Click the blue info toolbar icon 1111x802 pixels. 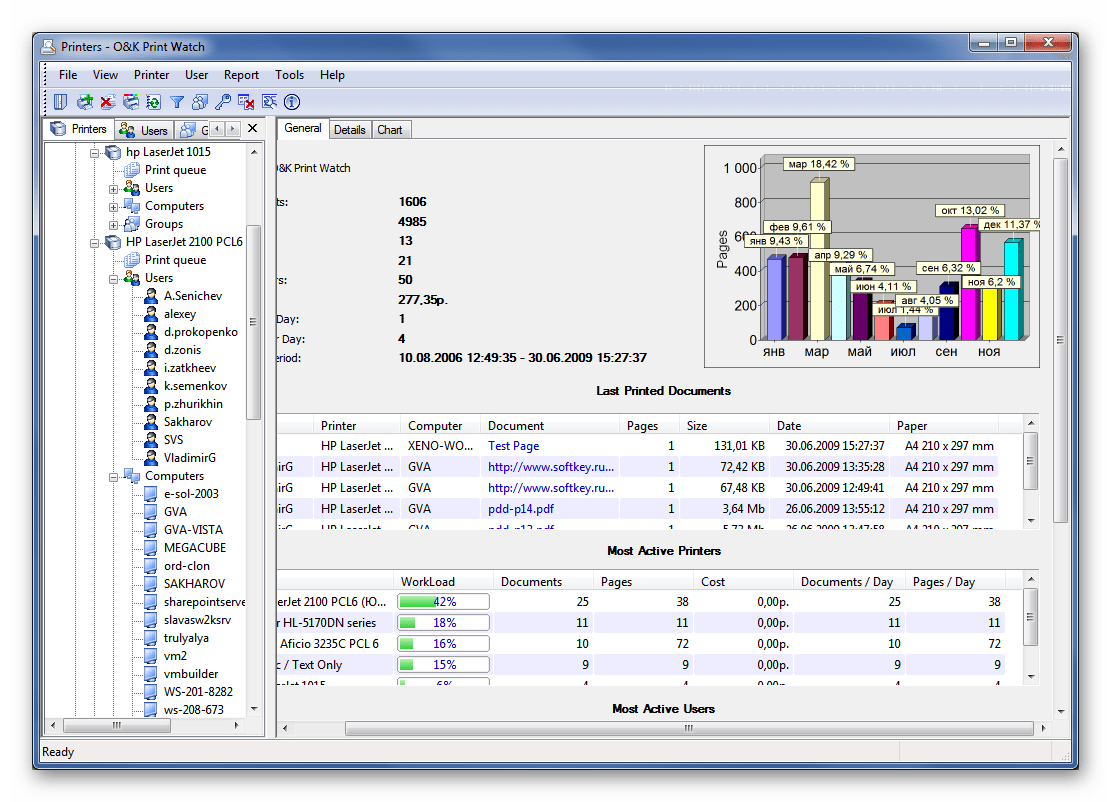pos(292,102)
